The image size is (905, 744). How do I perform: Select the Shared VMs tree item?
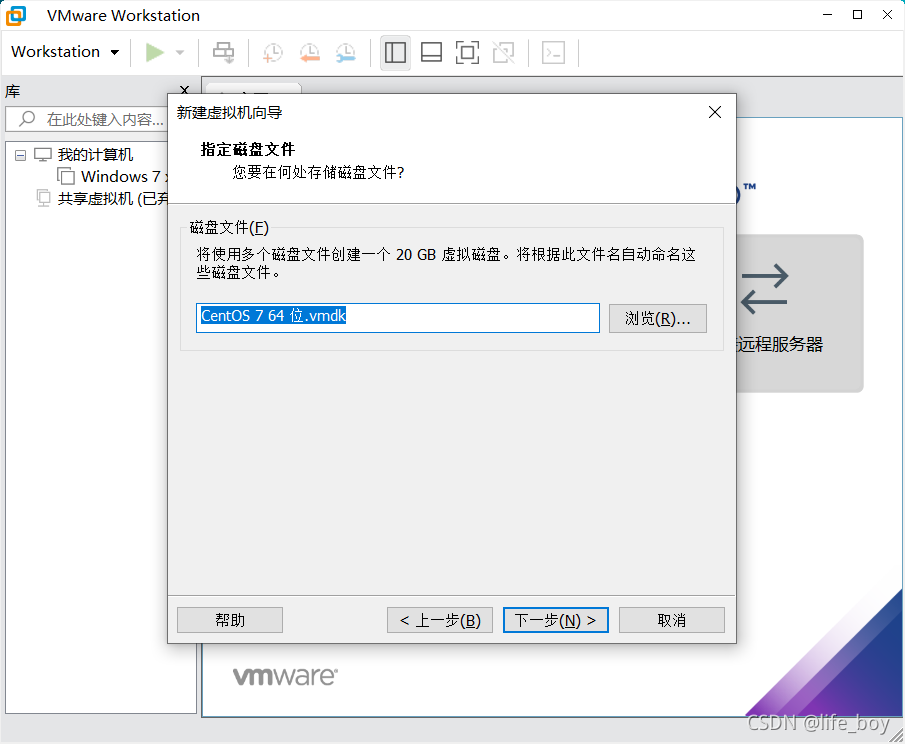point(113,199)
